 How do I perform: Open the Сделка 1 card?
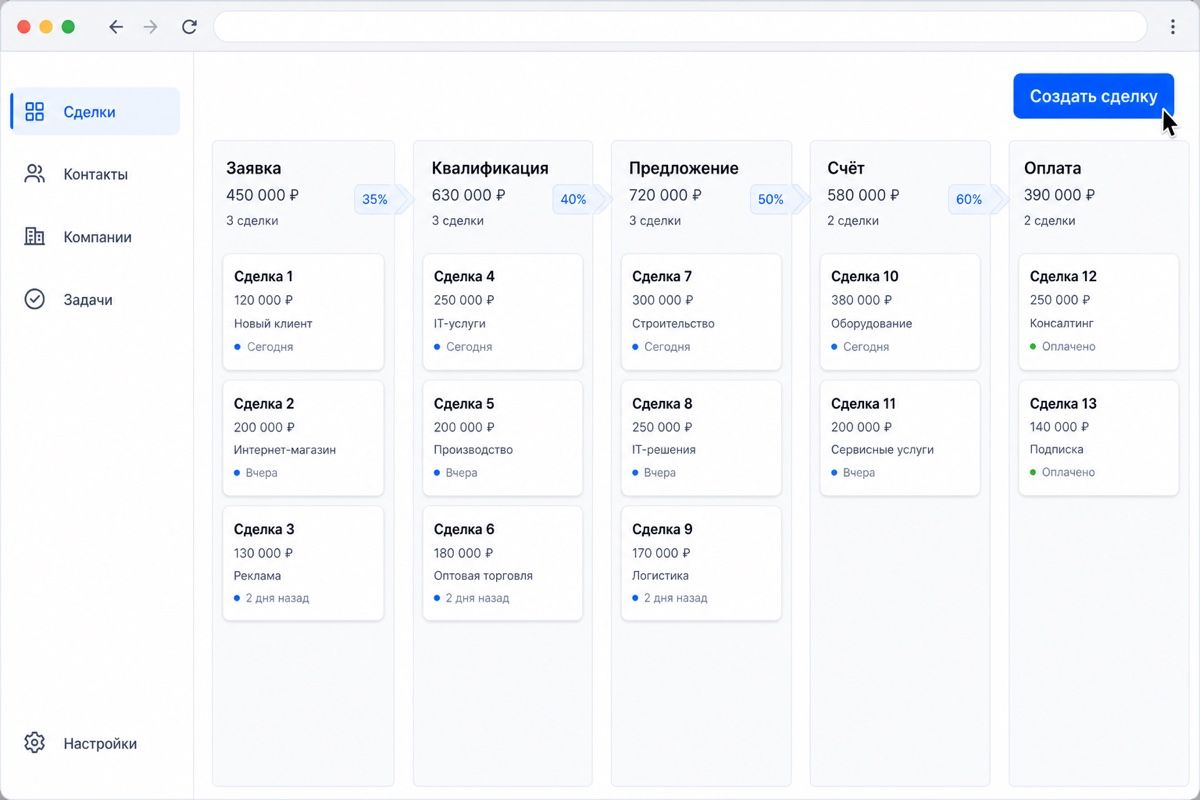pyautogui.click(x=303, y=312)
